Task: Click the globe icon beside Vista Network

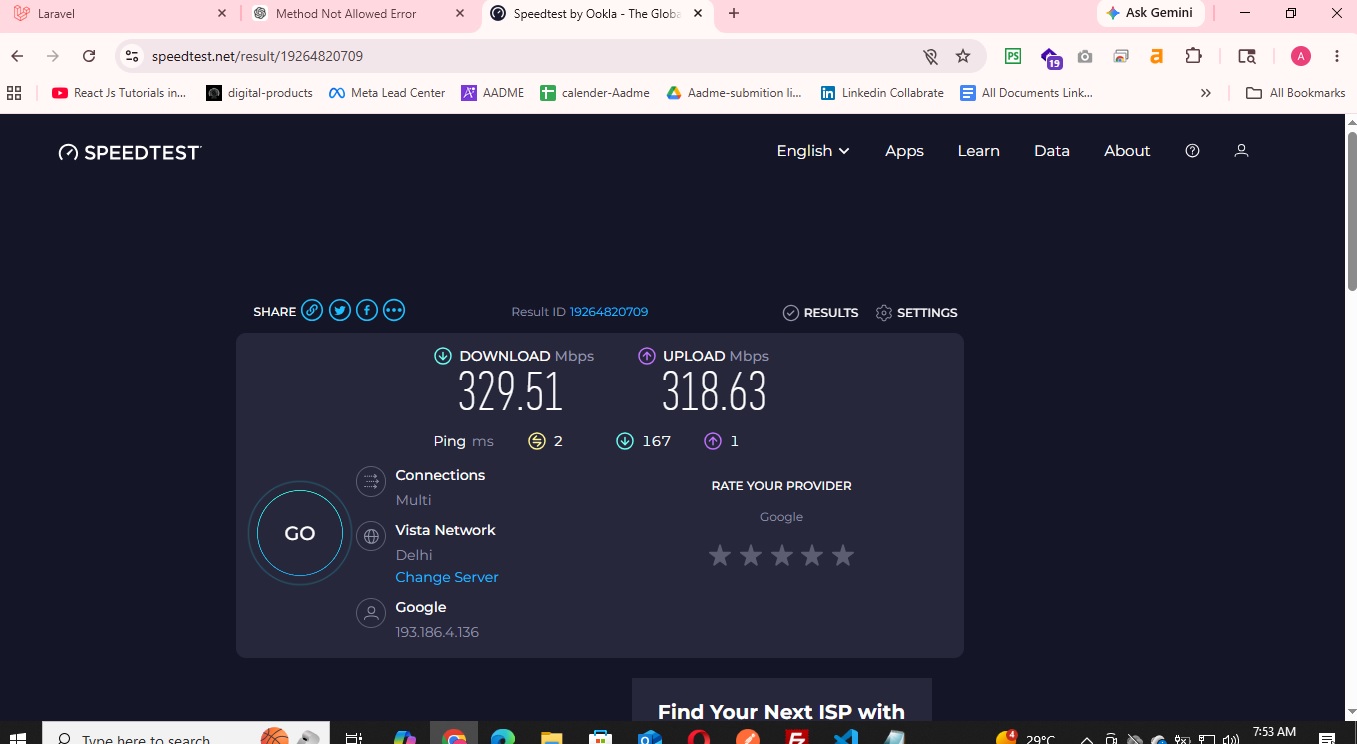Action: (371, 537)
